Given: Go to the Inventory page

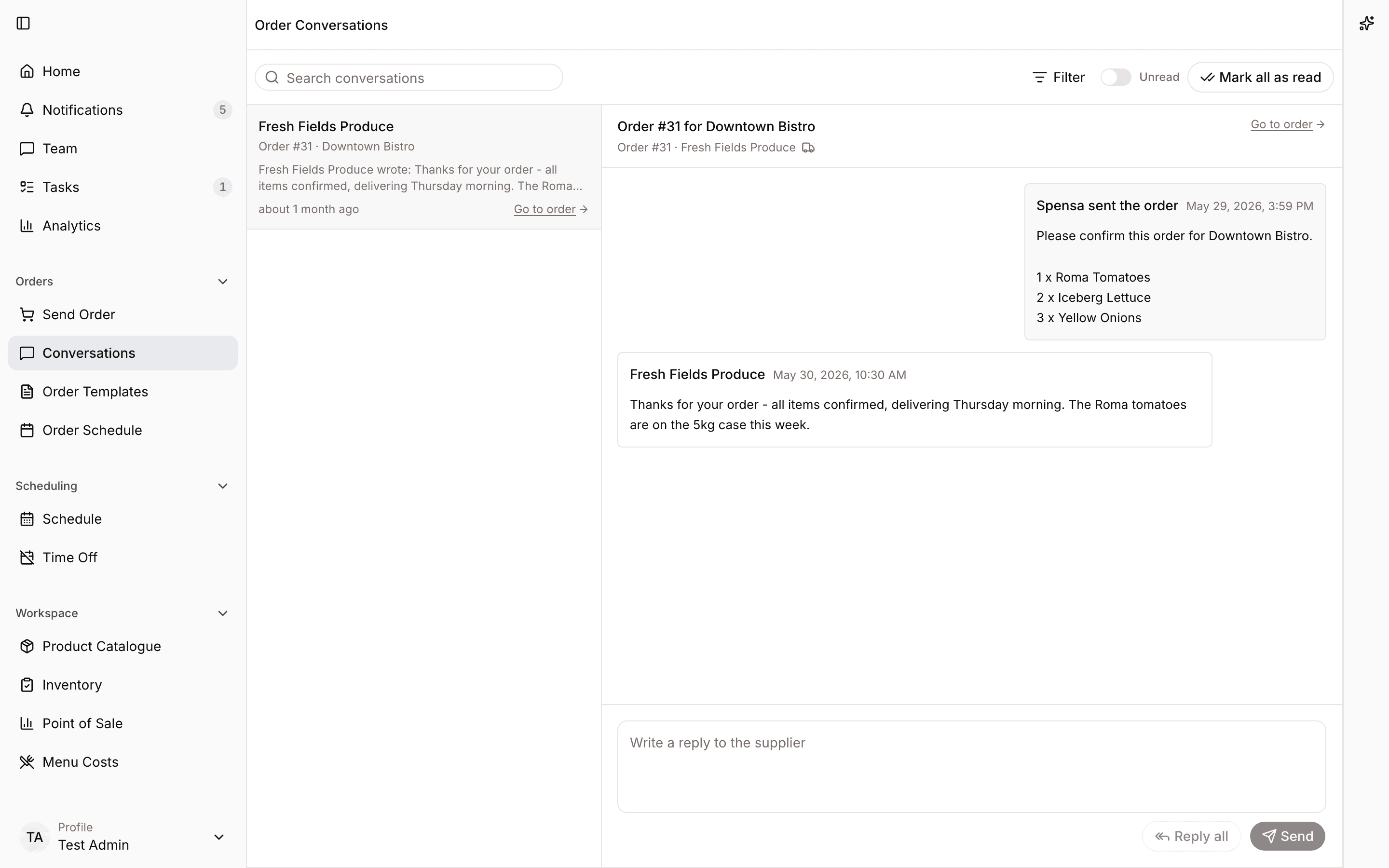Looking at the screenshot, I should coord(123,684).
